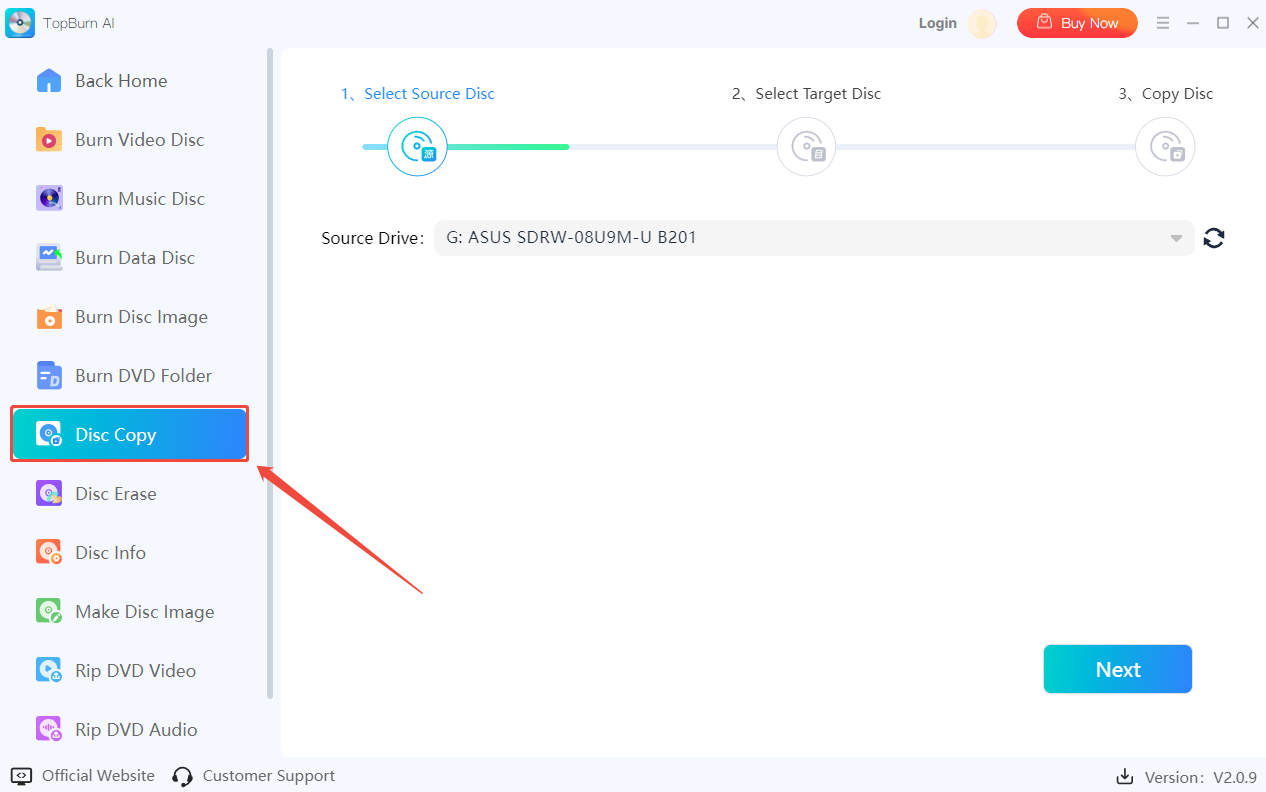Open the hamburger menu in title bar
Screen dimensions: 1266x792
point(1163,23)
